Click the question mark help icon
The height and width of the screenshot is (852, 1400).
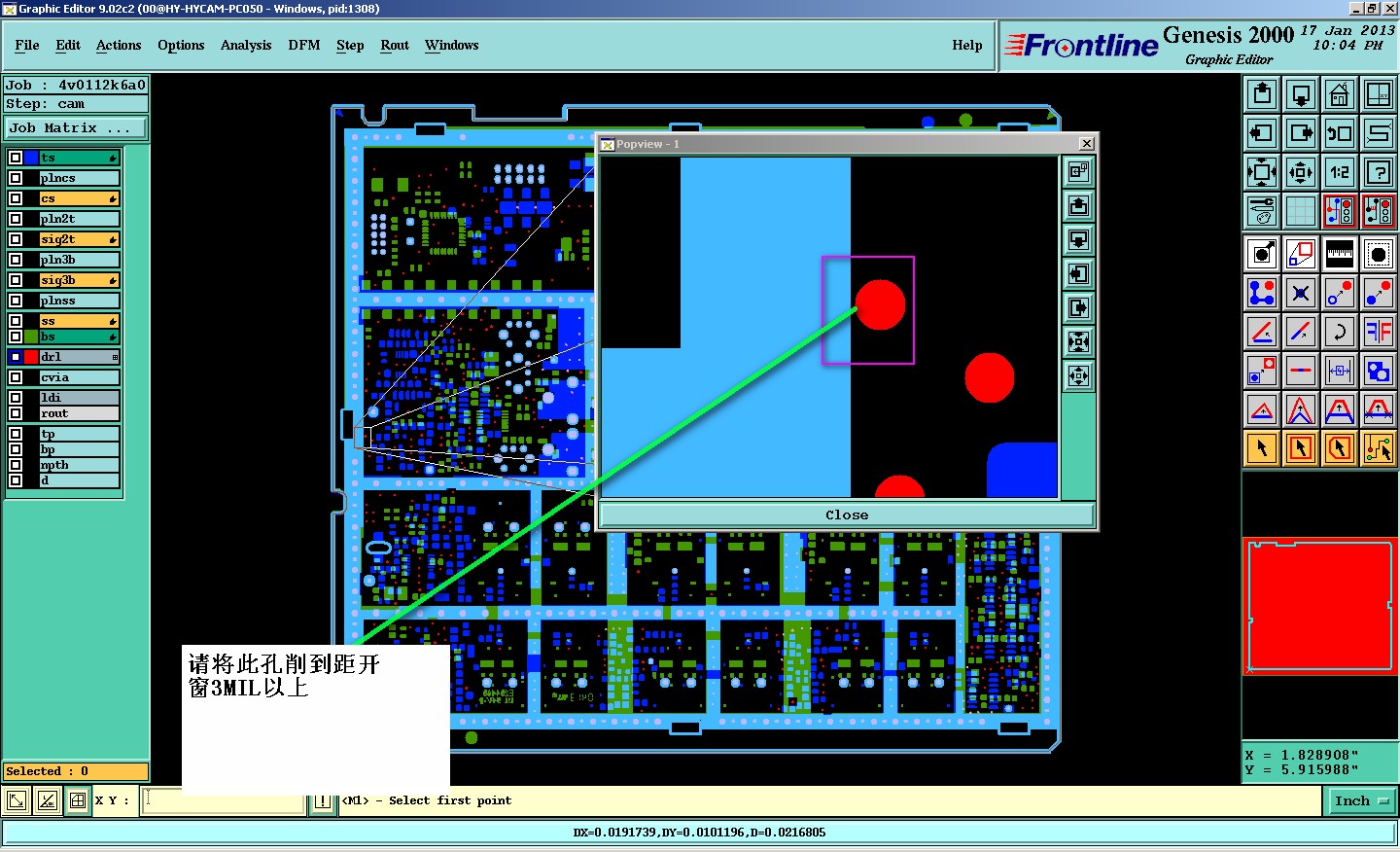pos(1379,172)
